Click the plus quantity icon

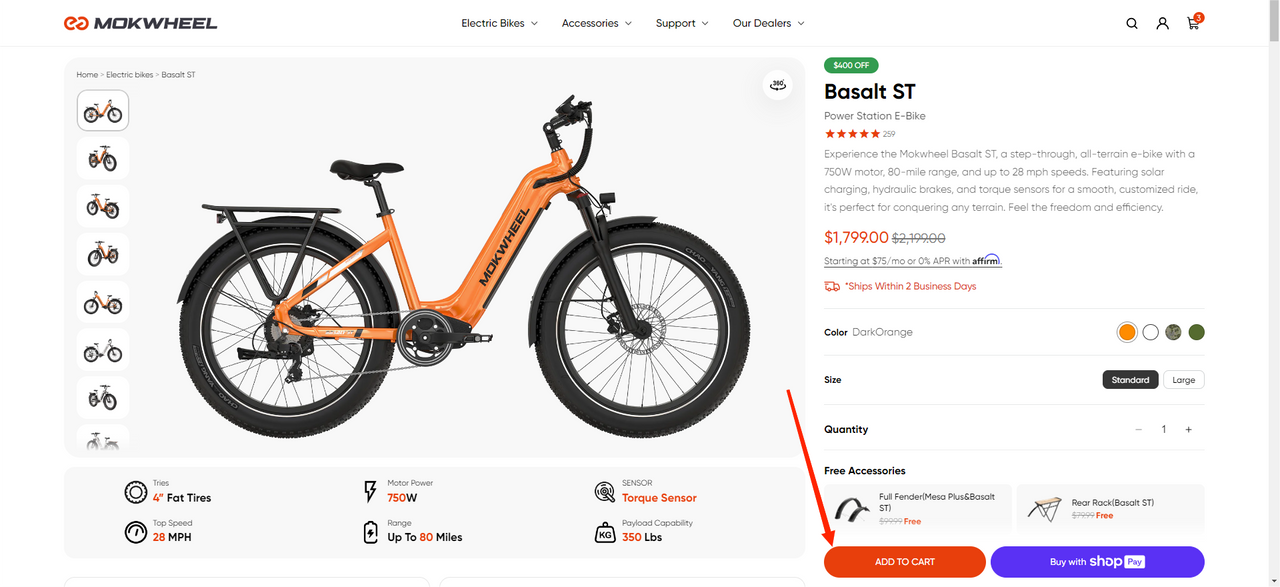pyautogui.click(x=1188, y=429)
